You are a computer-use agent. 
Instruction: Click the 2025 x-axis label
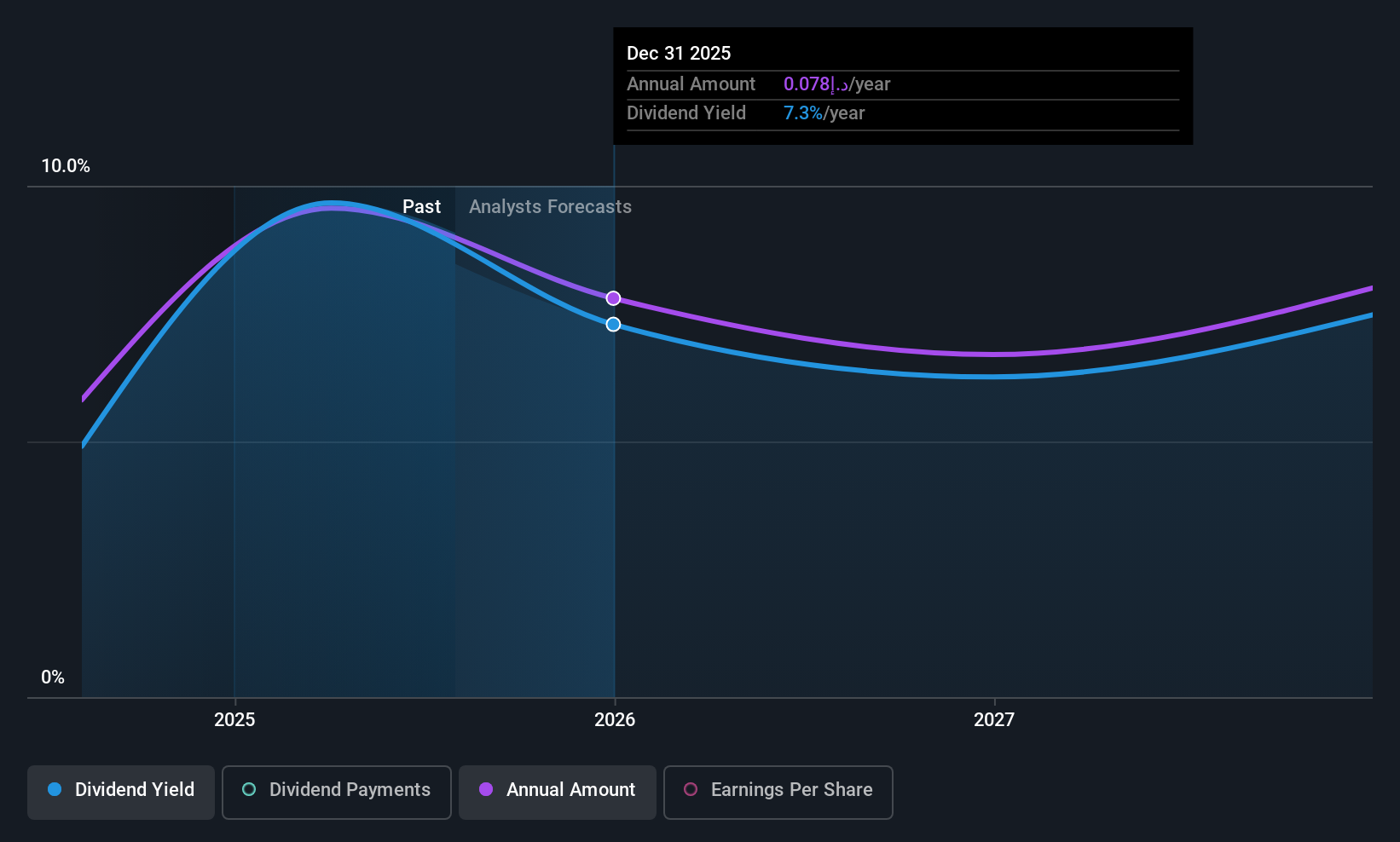(234, 720)
